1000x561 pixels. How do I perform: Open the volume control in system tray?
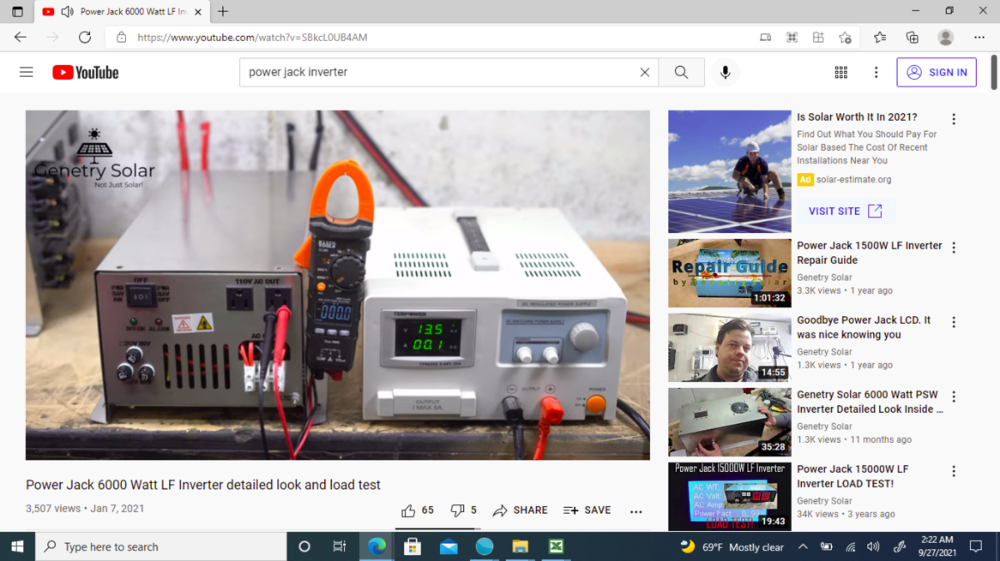click(x=873, y=546)
